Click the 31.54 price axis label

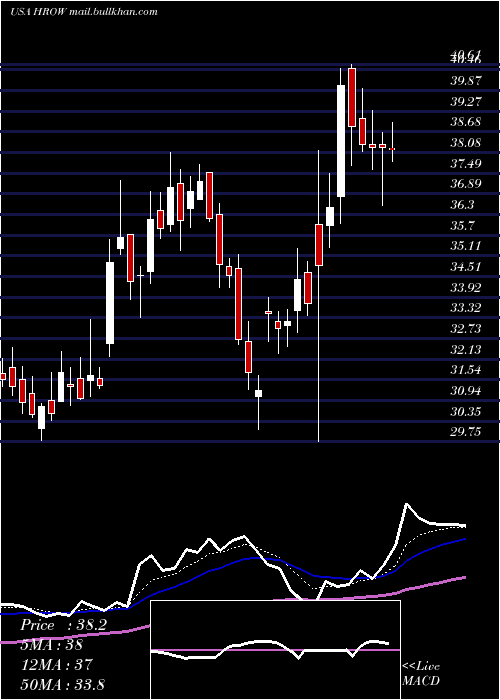[466, 370]
